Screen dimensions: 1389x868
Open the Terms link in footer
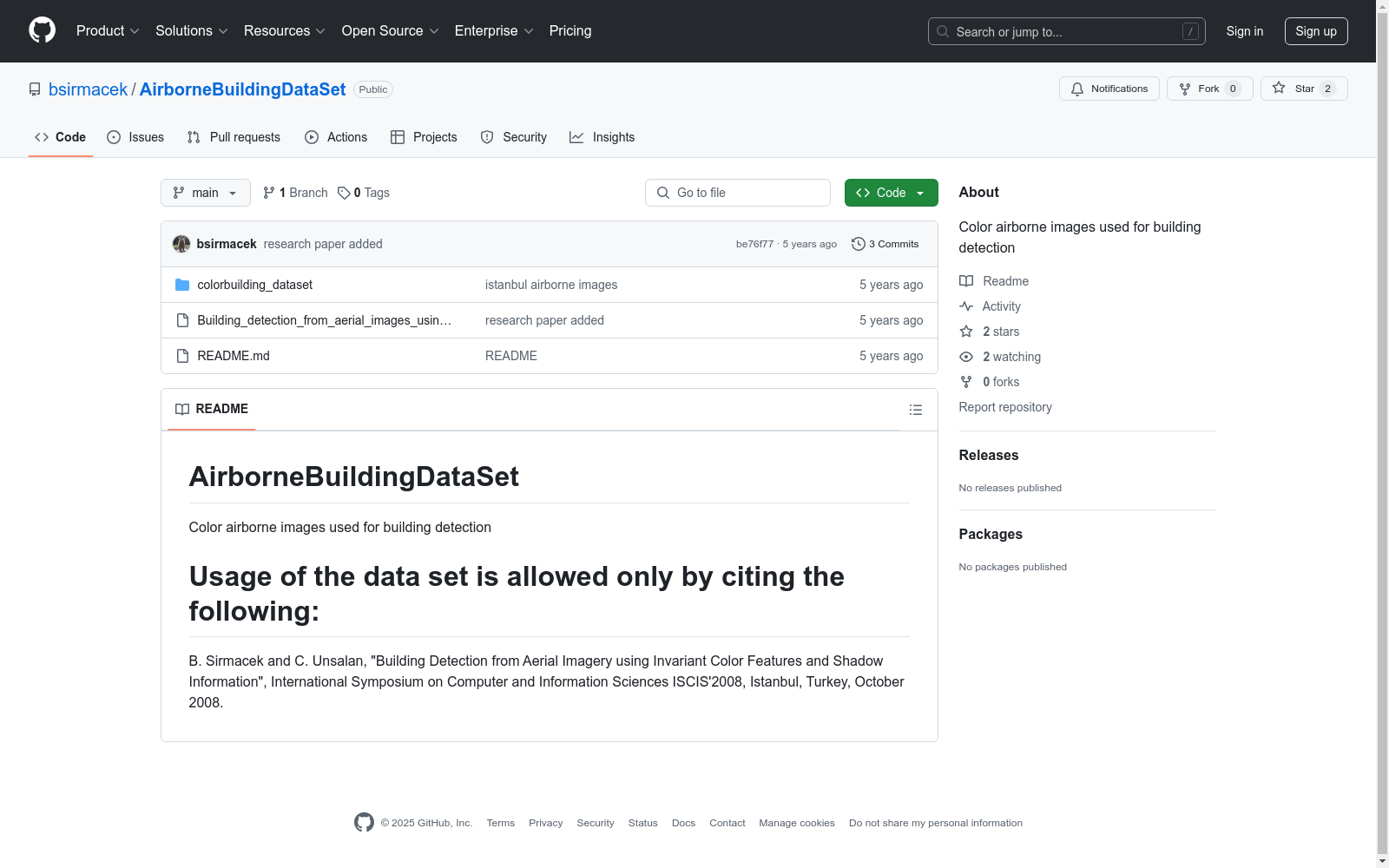pos(501,823)
